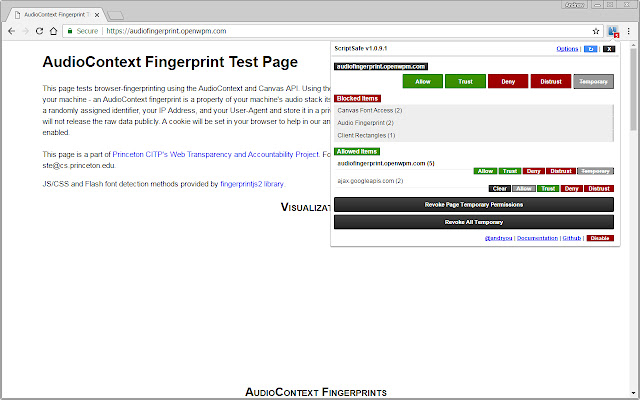Click Revoke All Temporary button
Image resolution: width=640 pixels, height=400 pixels.
coord(473,222)
